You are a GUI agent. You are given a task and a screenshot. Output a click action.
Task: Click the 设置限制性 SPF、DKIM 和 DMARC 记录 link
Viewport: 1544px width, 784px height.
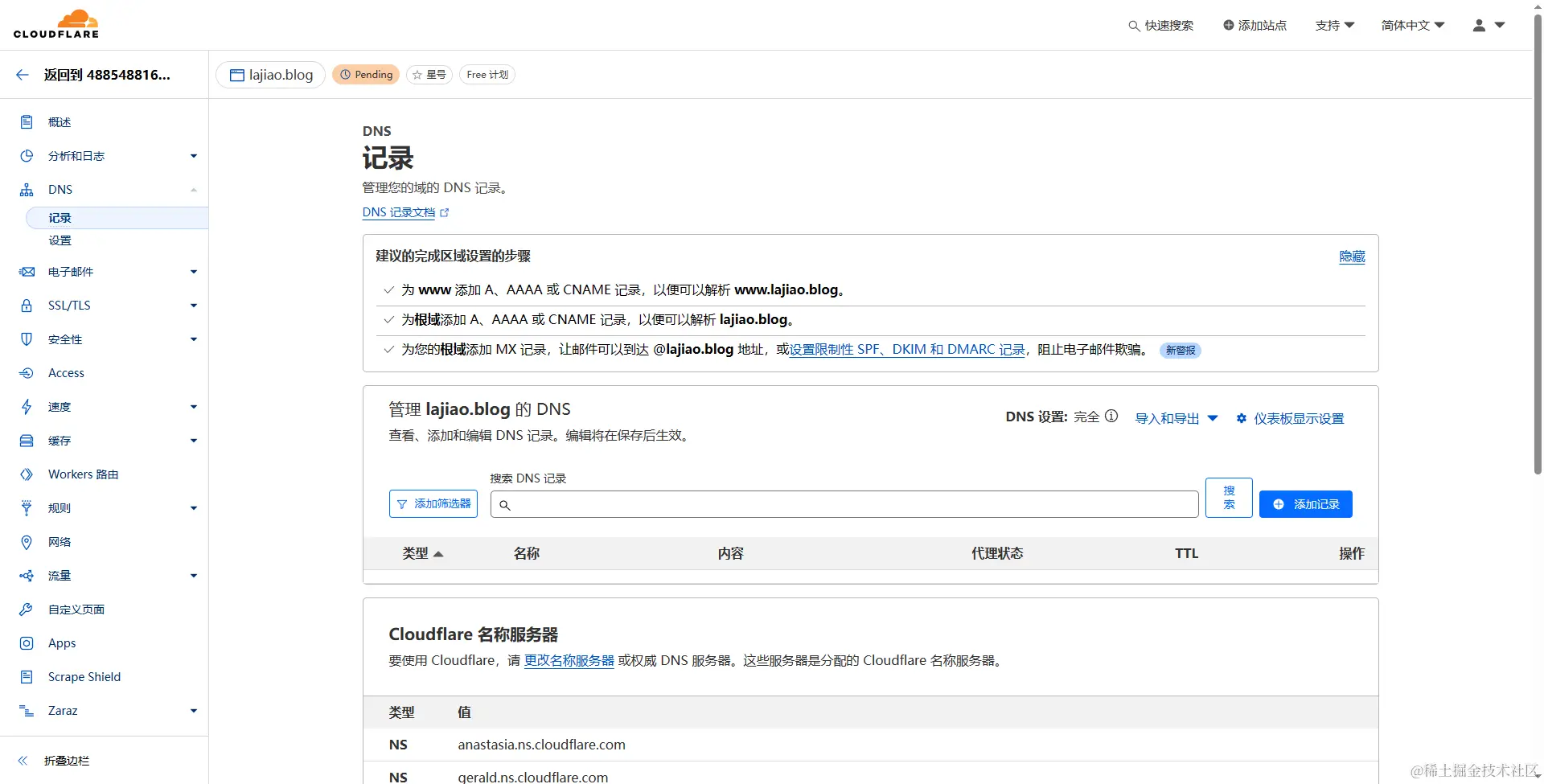907,350
